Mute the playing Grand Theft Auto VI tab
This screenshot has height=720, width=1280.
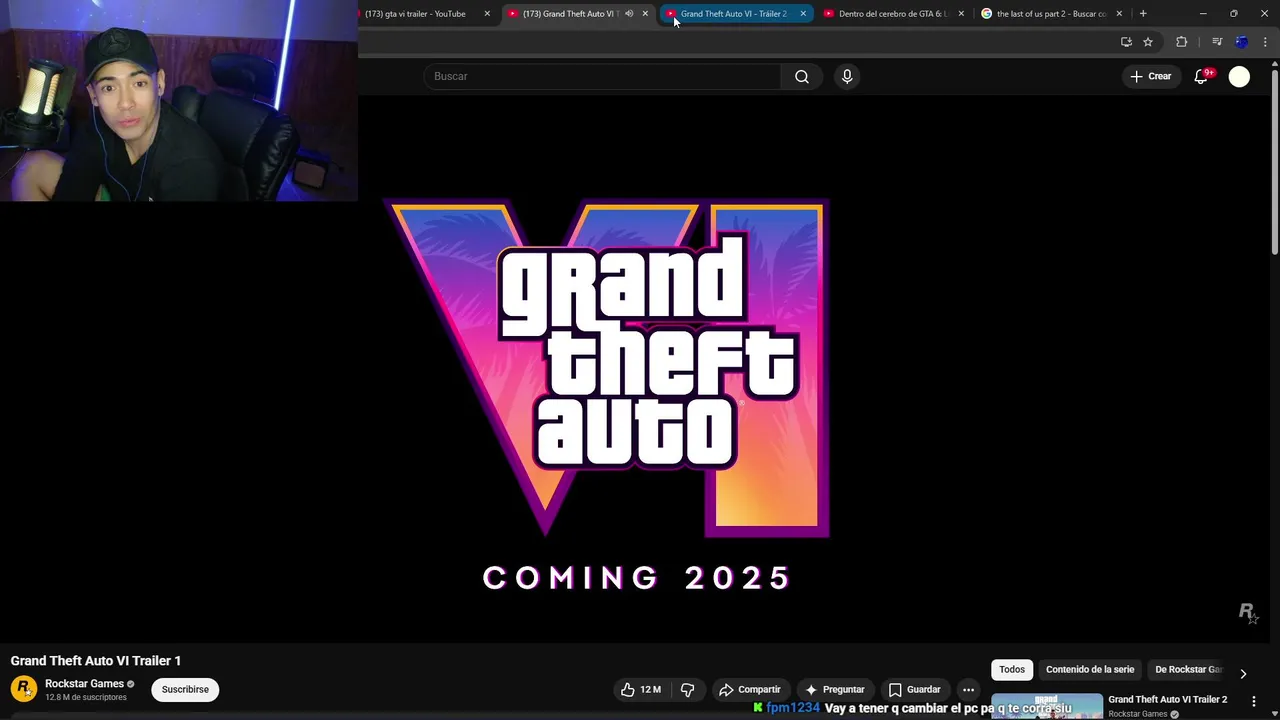(629, 14)
